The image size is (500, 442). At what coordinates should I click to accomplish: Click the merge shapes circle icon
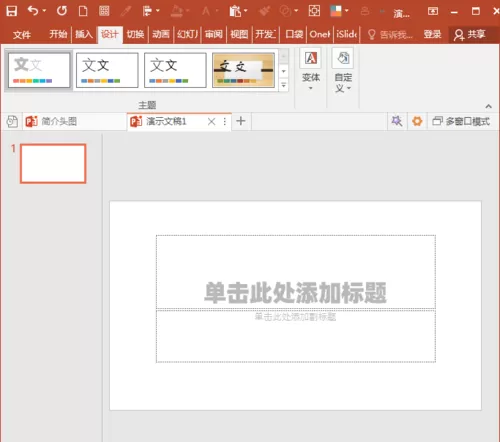(x=285, y=11)
